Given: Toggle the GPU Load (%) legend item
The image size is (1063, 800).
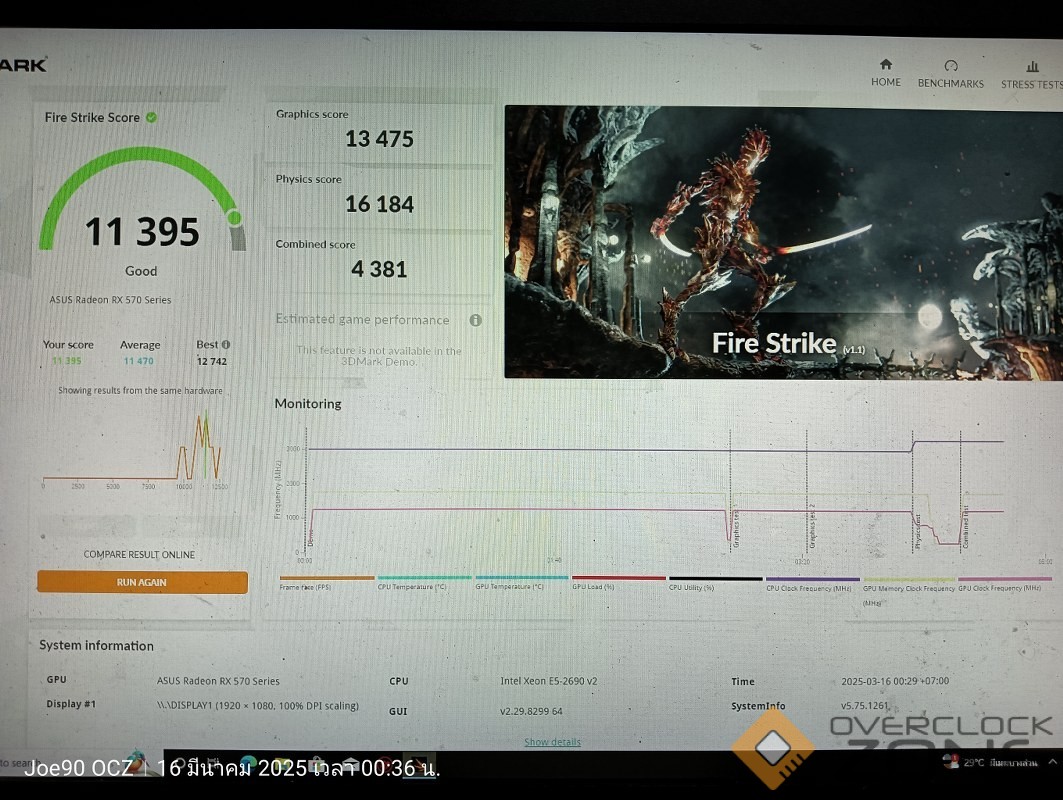Looking at the screenshot, I should pos(618,582).
